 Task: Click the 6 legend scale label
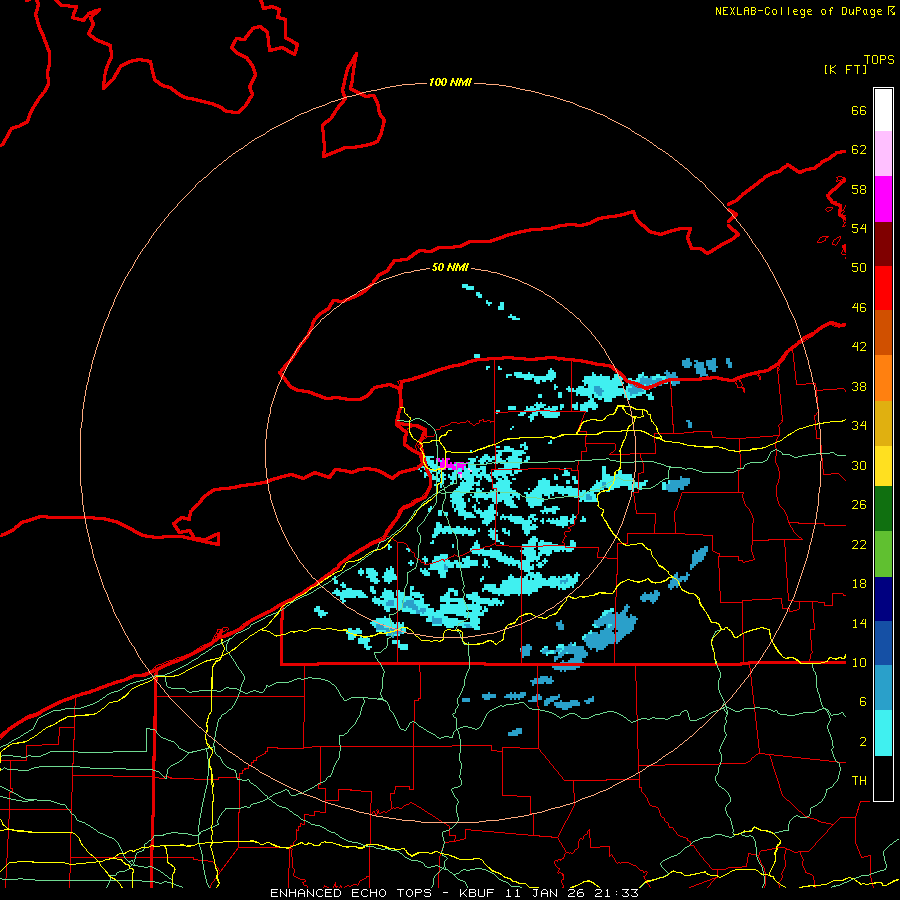[862, 702]
